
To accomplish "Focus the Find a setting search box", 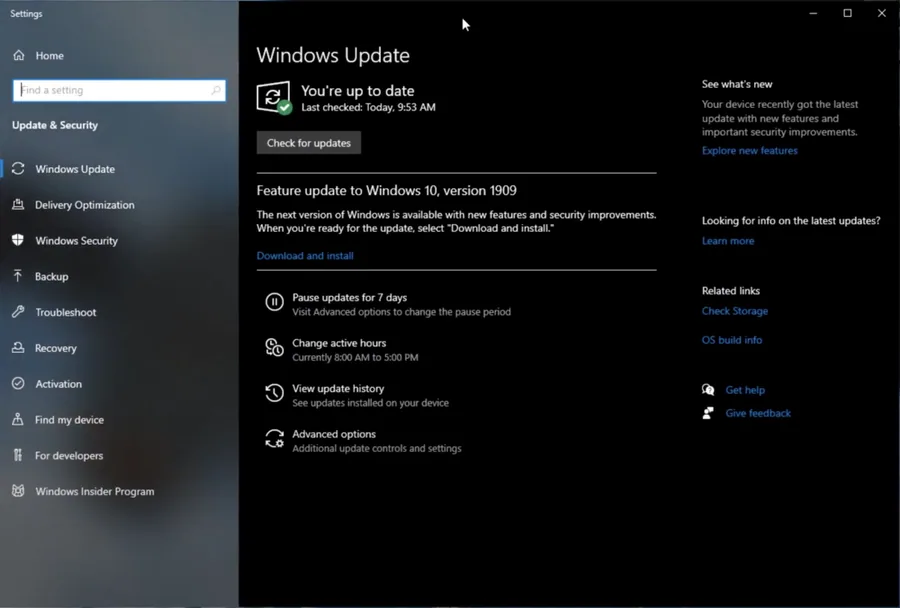I will [x=119, y=90].
